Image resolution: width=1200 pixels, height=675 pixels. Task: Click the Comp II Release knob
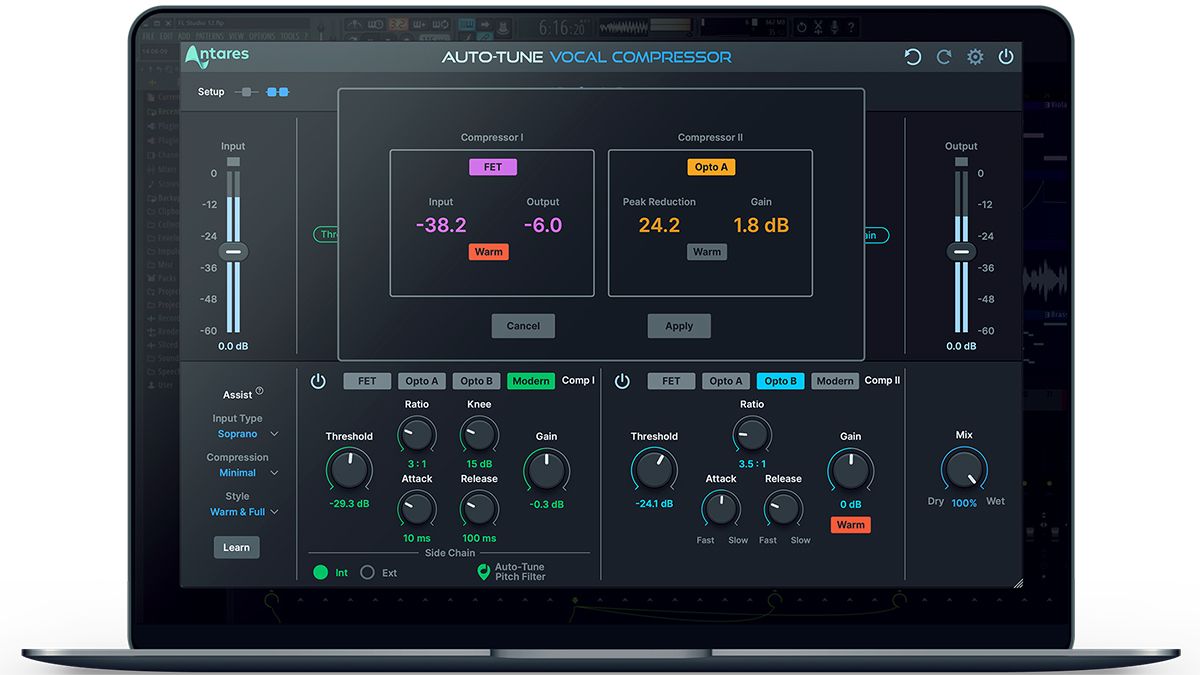pos(783,509)
